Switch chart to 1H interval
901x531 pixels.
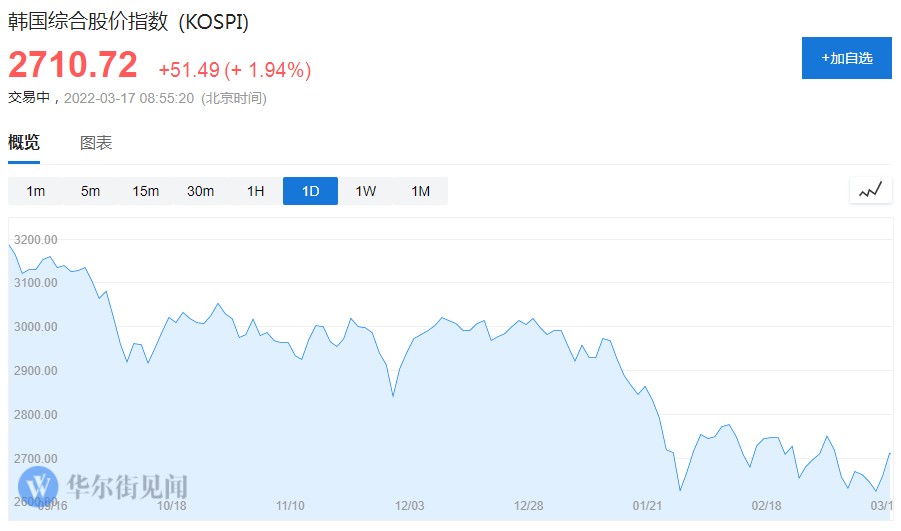[x=256, y=191]
